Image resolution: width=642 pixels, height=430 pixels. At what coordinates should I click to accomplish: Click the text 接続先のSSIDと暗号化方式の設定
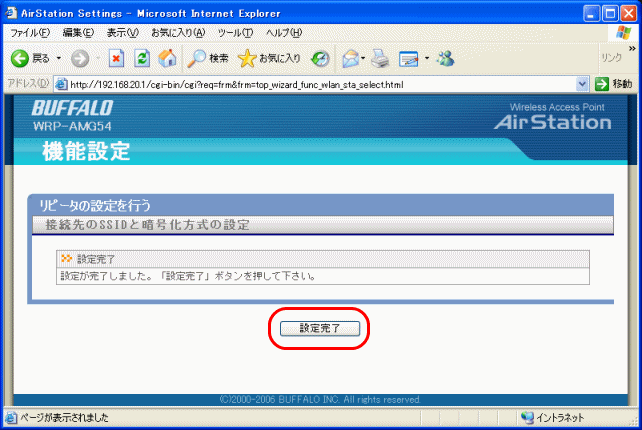coord(147,225)
